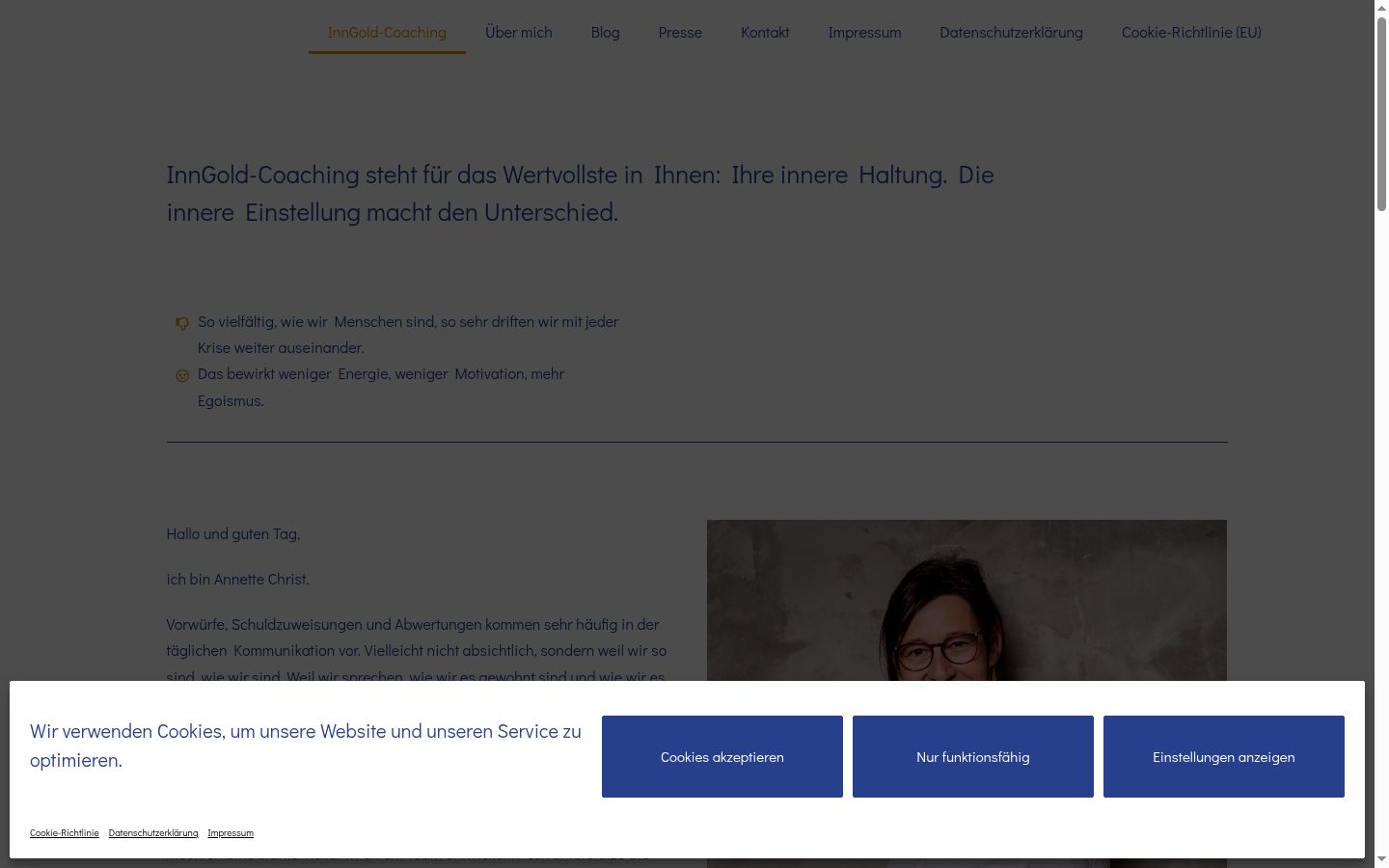Click the paragraph starting "Vorwürfe, Schuldzuweisungen"
1389x868 pixels.
pyautogui.click(x=417, y=650)
